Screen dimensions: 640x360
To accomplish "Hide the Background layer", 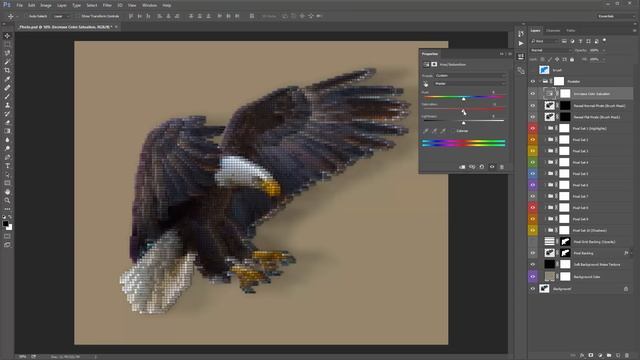I will [533, 289].
